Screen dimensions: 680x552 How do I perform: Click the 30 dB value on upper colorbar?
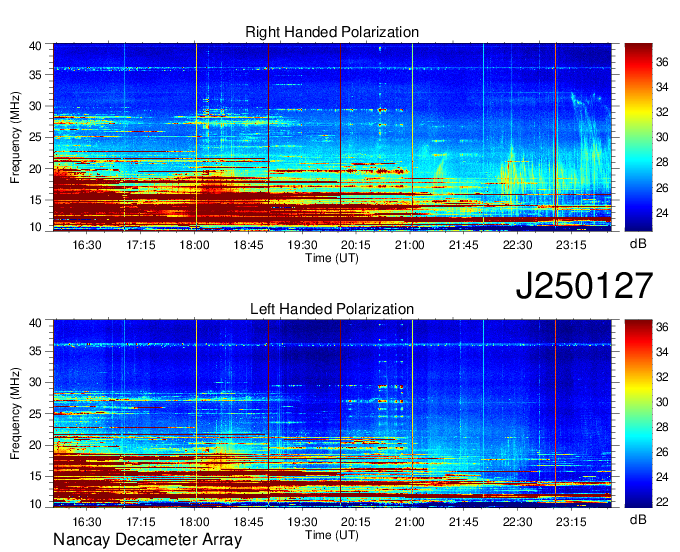(x=662, y=137)
